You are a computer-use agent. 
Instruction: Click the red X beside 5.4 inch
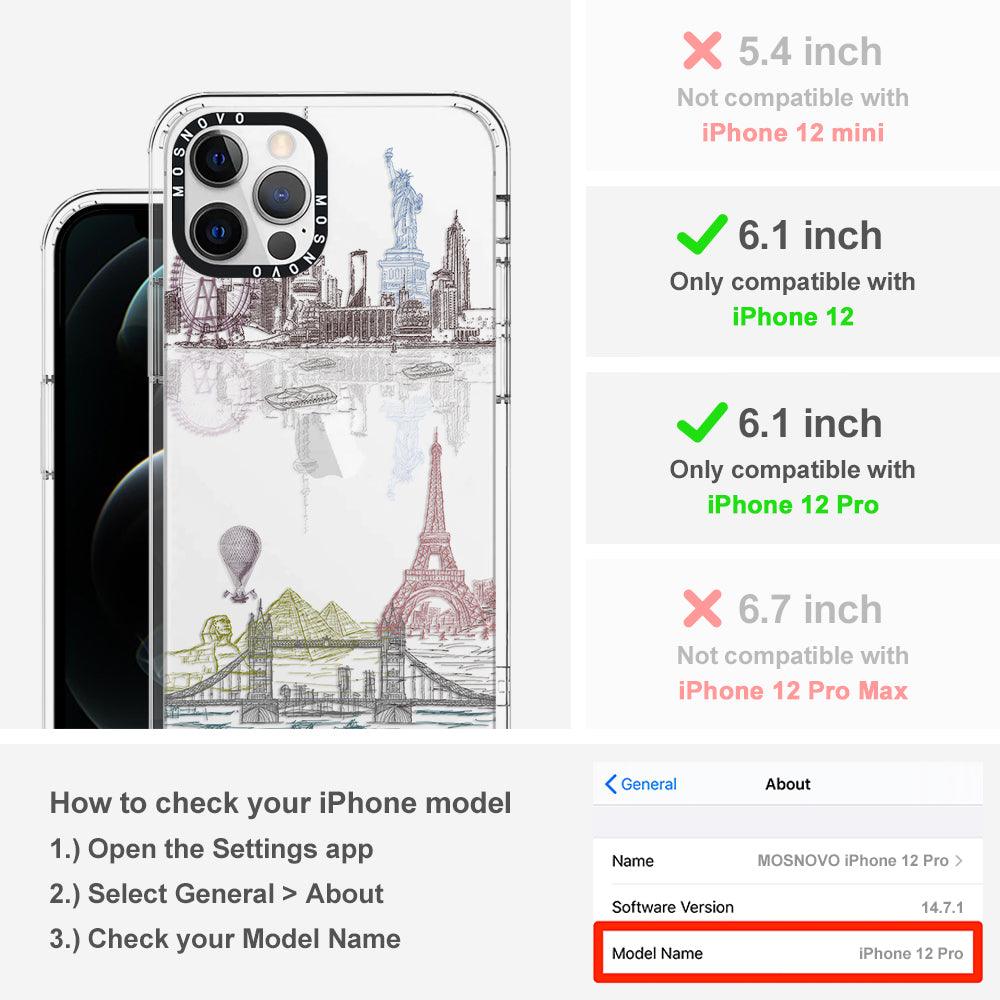coord(702,50)
